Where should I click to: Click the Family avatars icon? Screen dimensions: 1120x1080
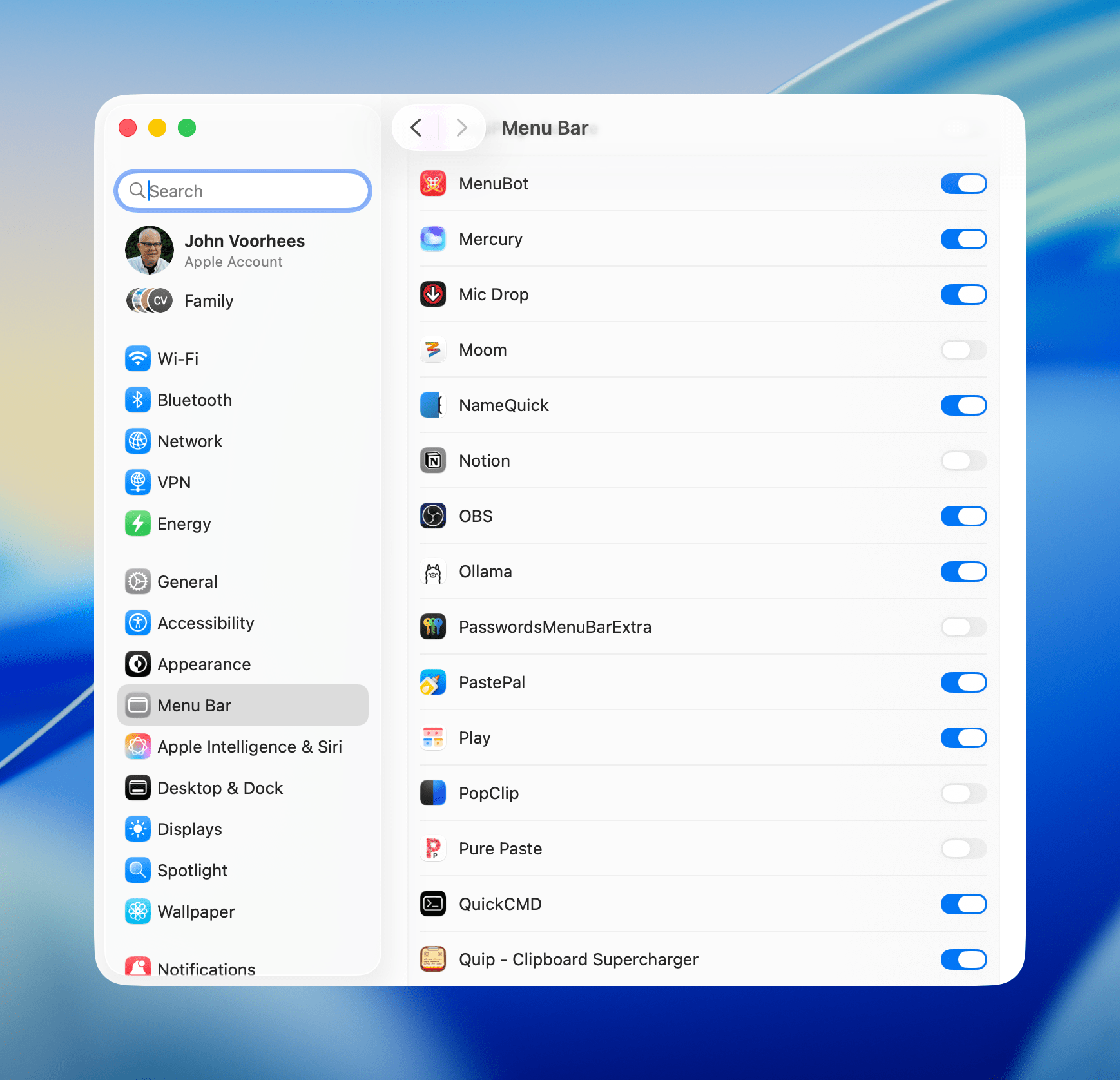[x=150, y=301]
